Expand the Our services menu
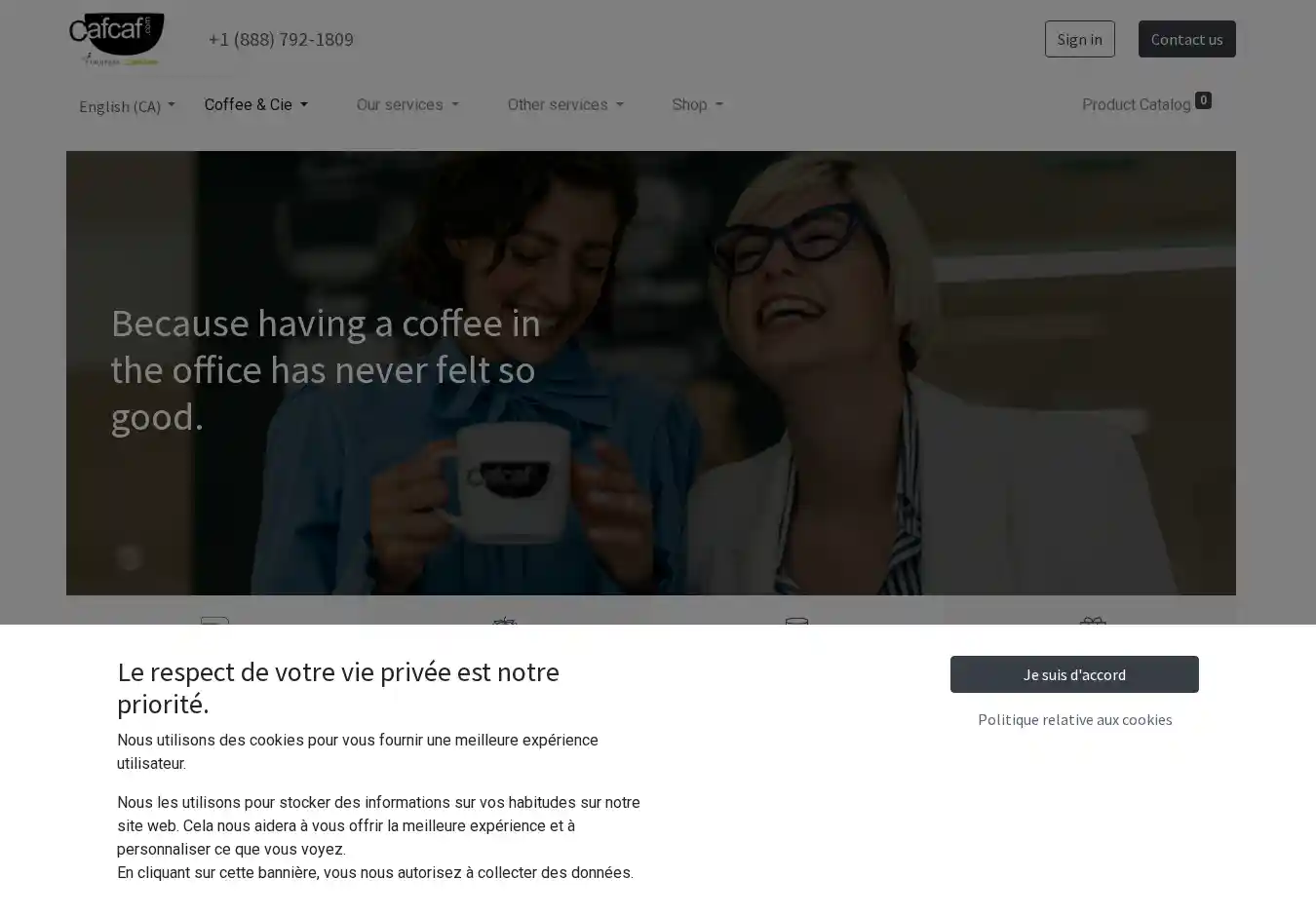The width and height of the screenshot is (1316, 916). point(407,104)
